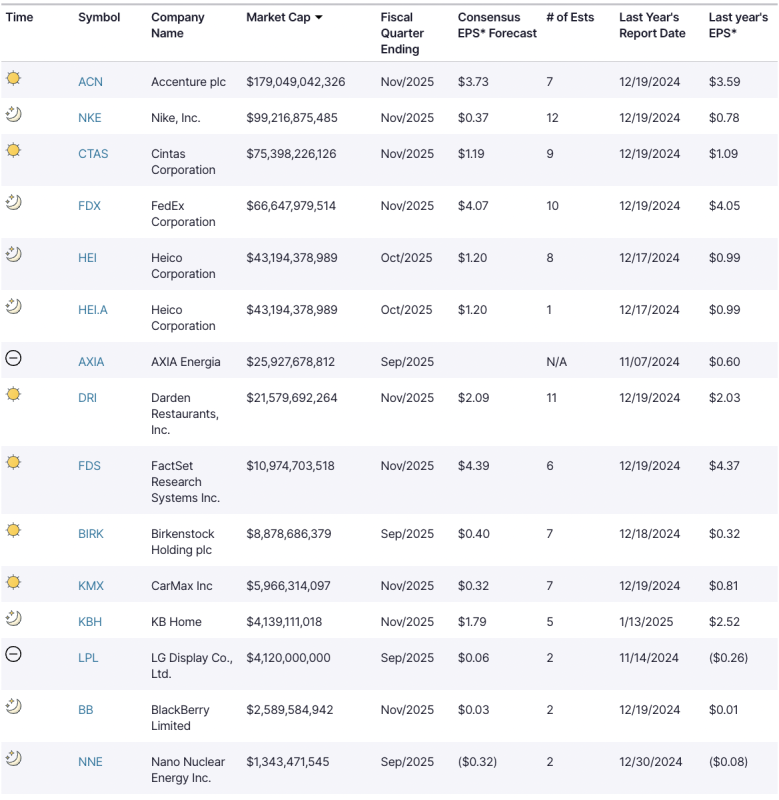Select market cap $4,120,000,000

click(x=288, y=658)
